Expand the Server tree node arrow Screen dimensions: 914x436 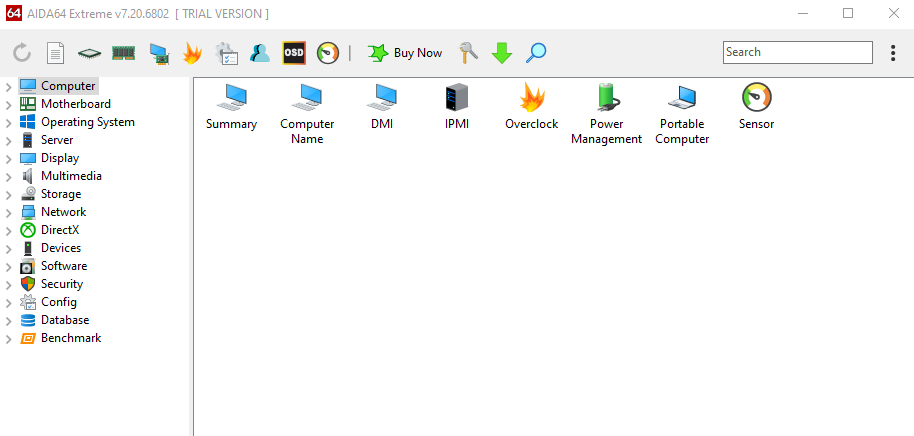[x=8, y=141]
